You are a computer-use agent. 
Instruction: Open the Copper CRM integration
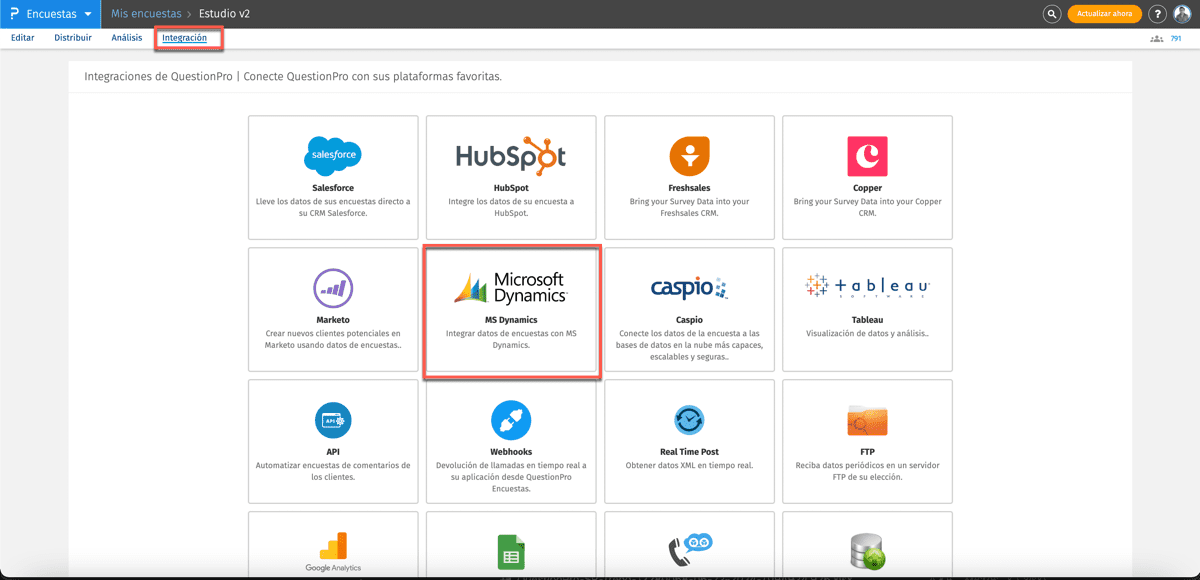[x=867, y=177]
